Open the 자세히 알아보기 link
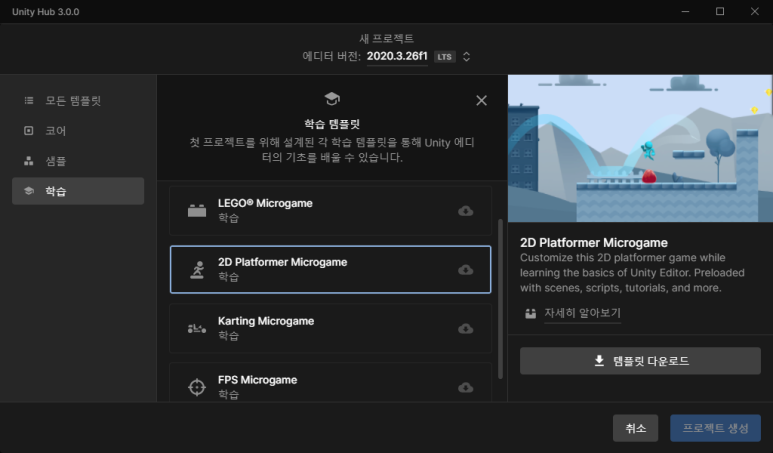The height and width of the screenshot is (453, 773). coord(582,313)
